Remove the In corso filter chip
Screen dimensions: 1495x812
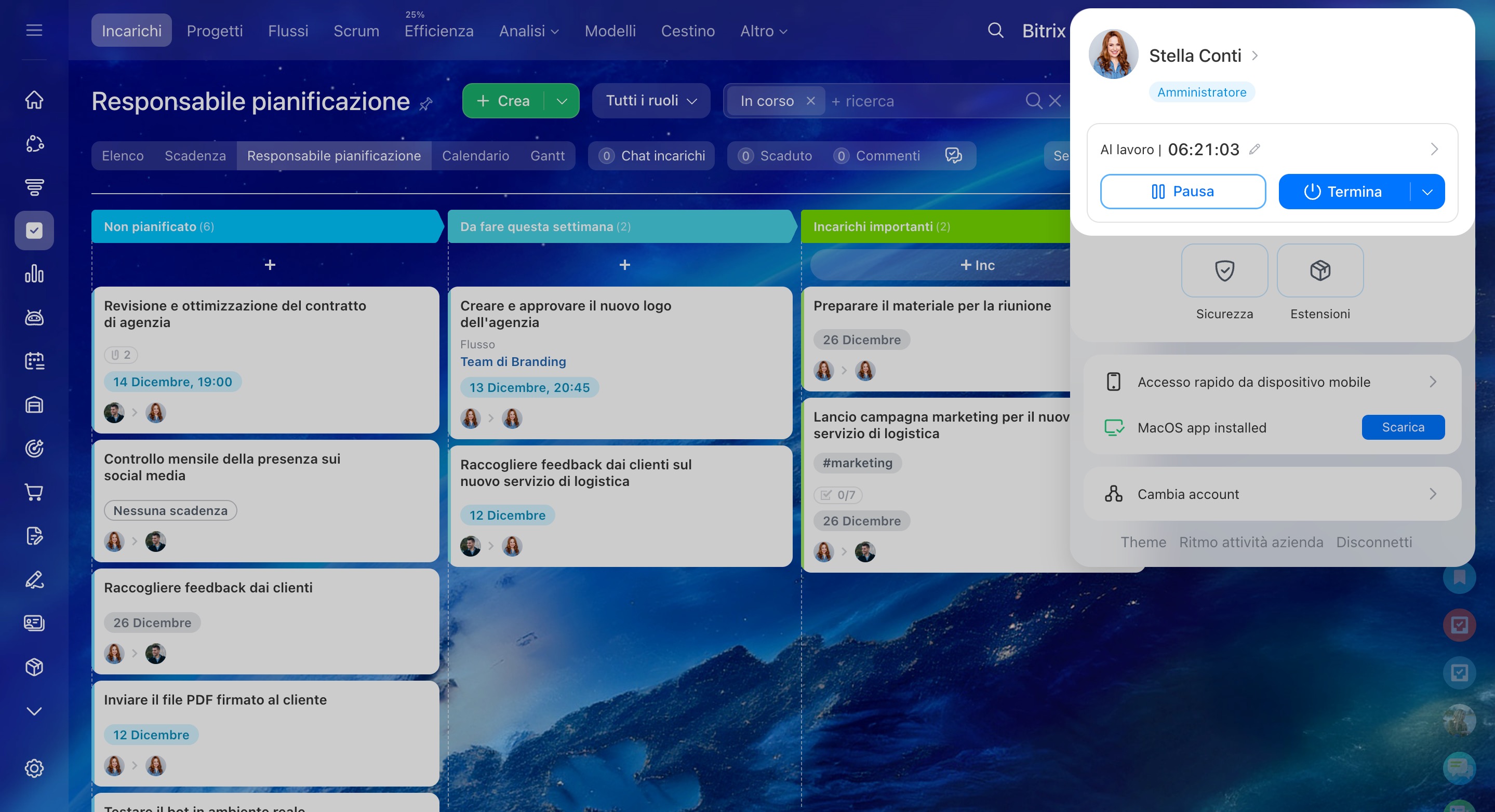[810, 101]
